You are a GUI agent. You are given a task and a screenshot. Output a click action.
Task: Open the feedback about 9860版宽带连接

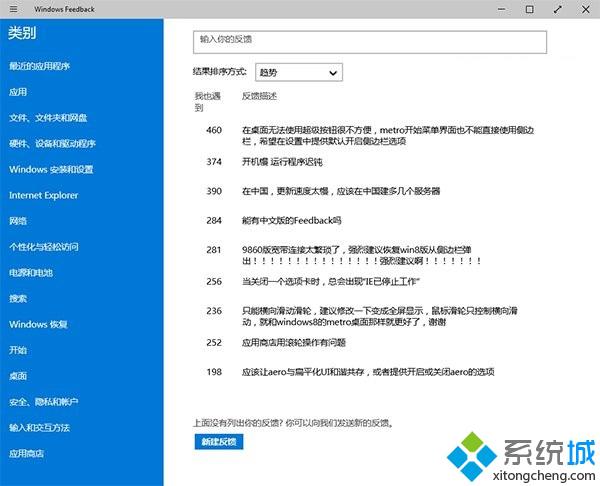click(x=361, y=255)
